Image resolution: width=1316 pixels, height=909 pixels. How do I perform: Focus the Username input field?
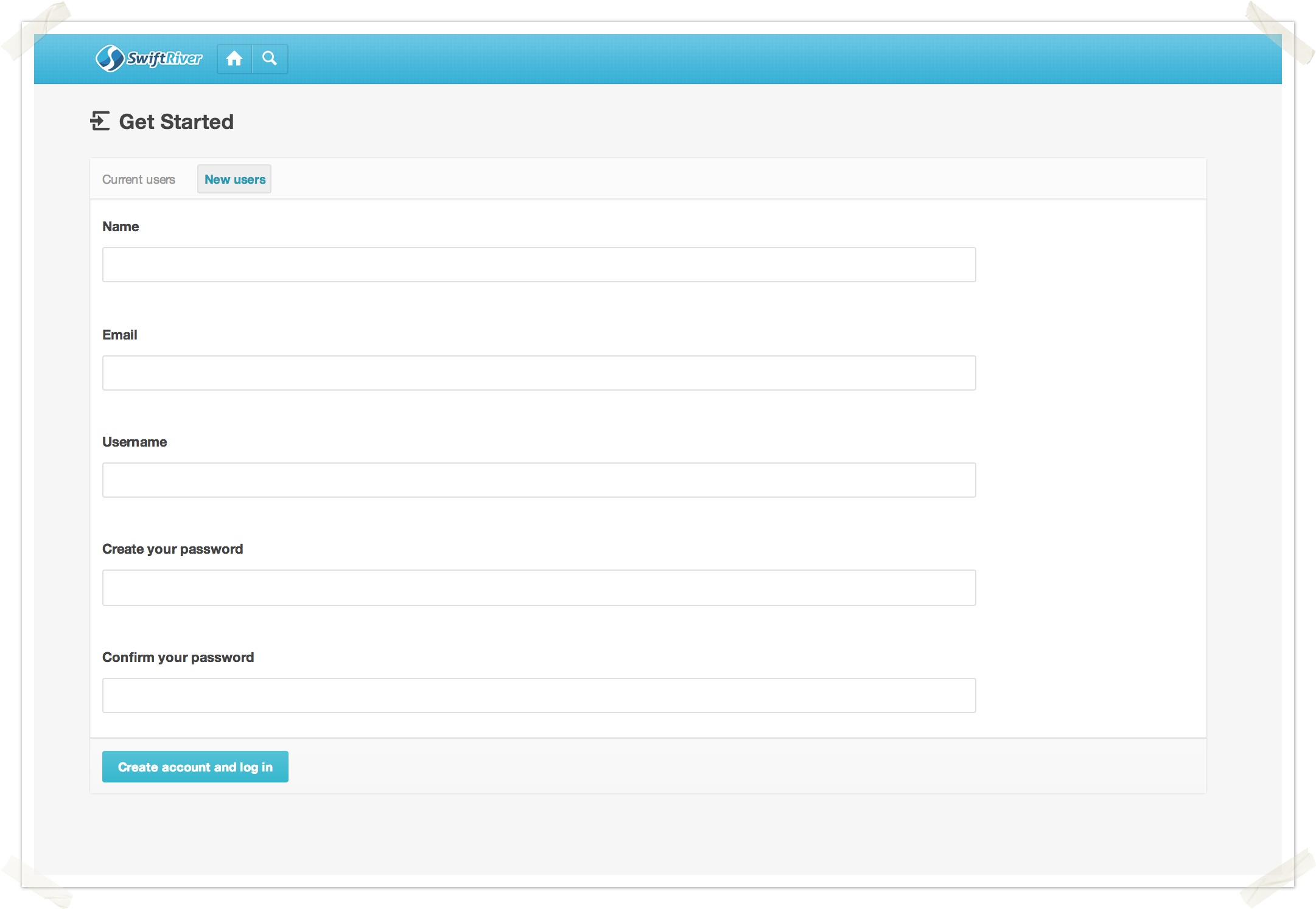(539, 480)
